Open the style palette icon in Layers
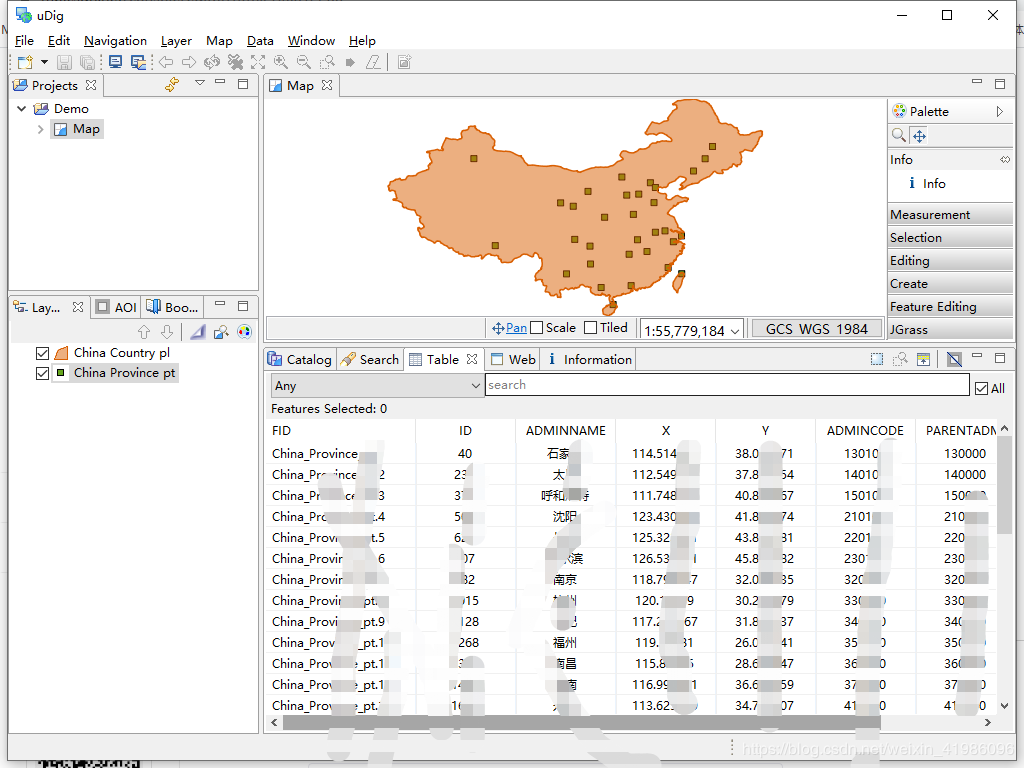 [x=244, y=332]
